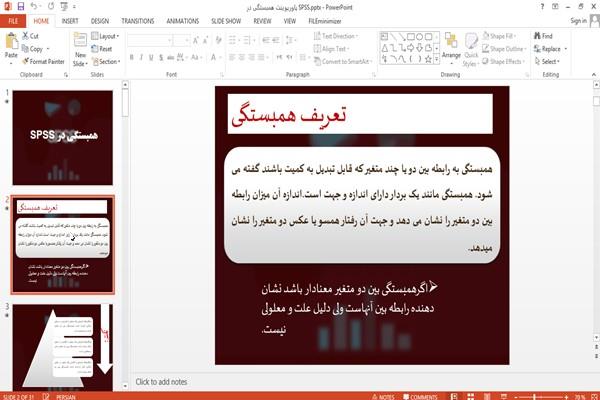Open the Shape Outline dropdown
The image size is (600, 400).
pyautogui.click(x=504, y=49)
